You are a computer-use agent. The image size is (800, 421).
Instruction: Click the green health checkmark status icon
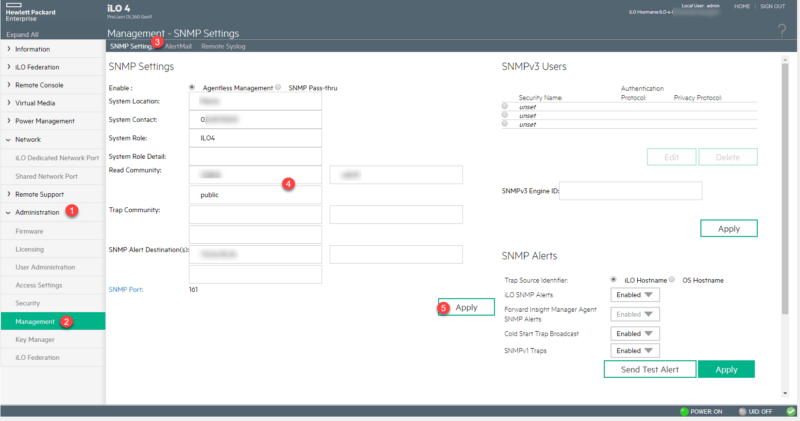791,411
